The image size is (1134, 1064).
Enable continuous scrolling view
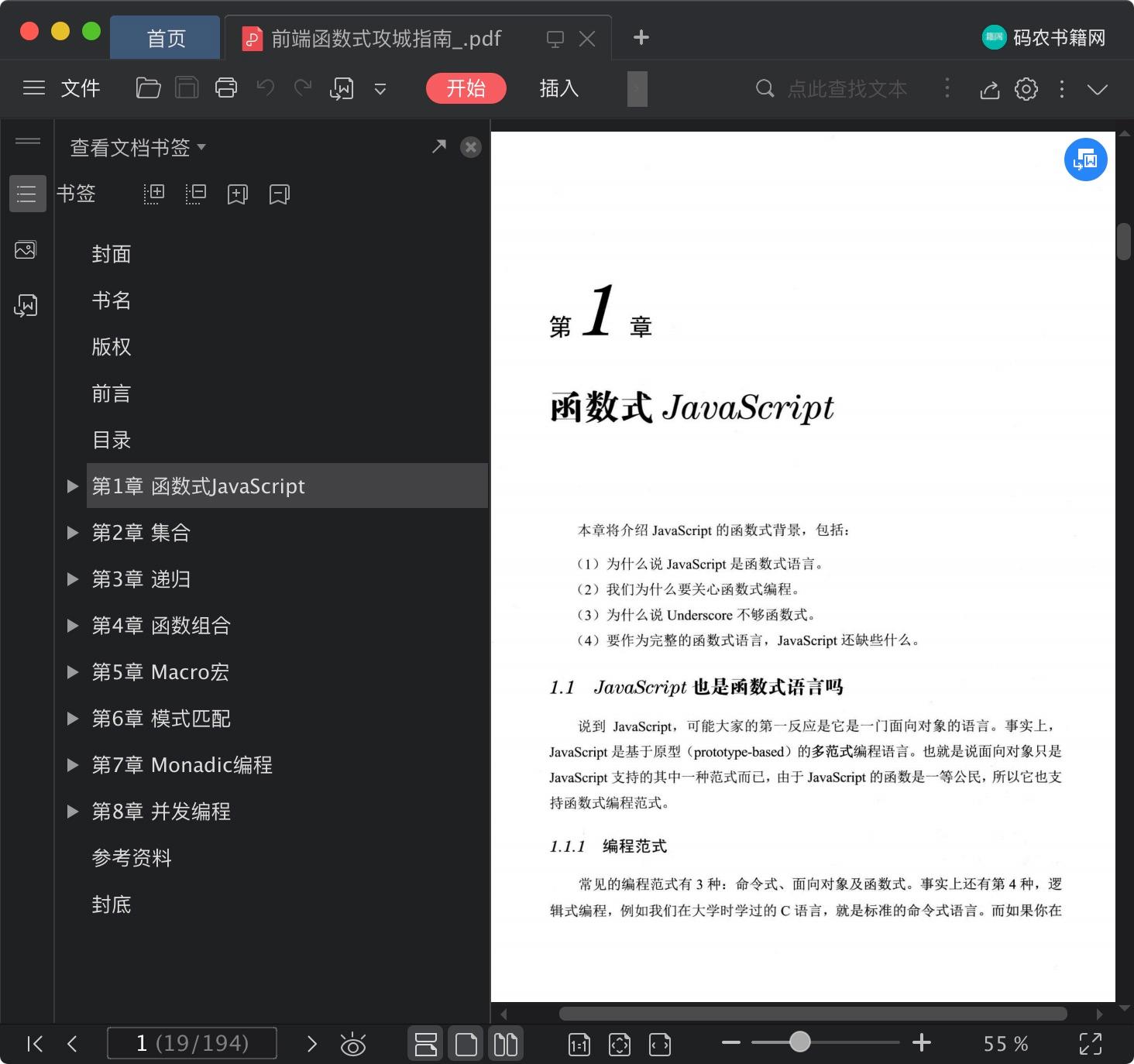426,1045
